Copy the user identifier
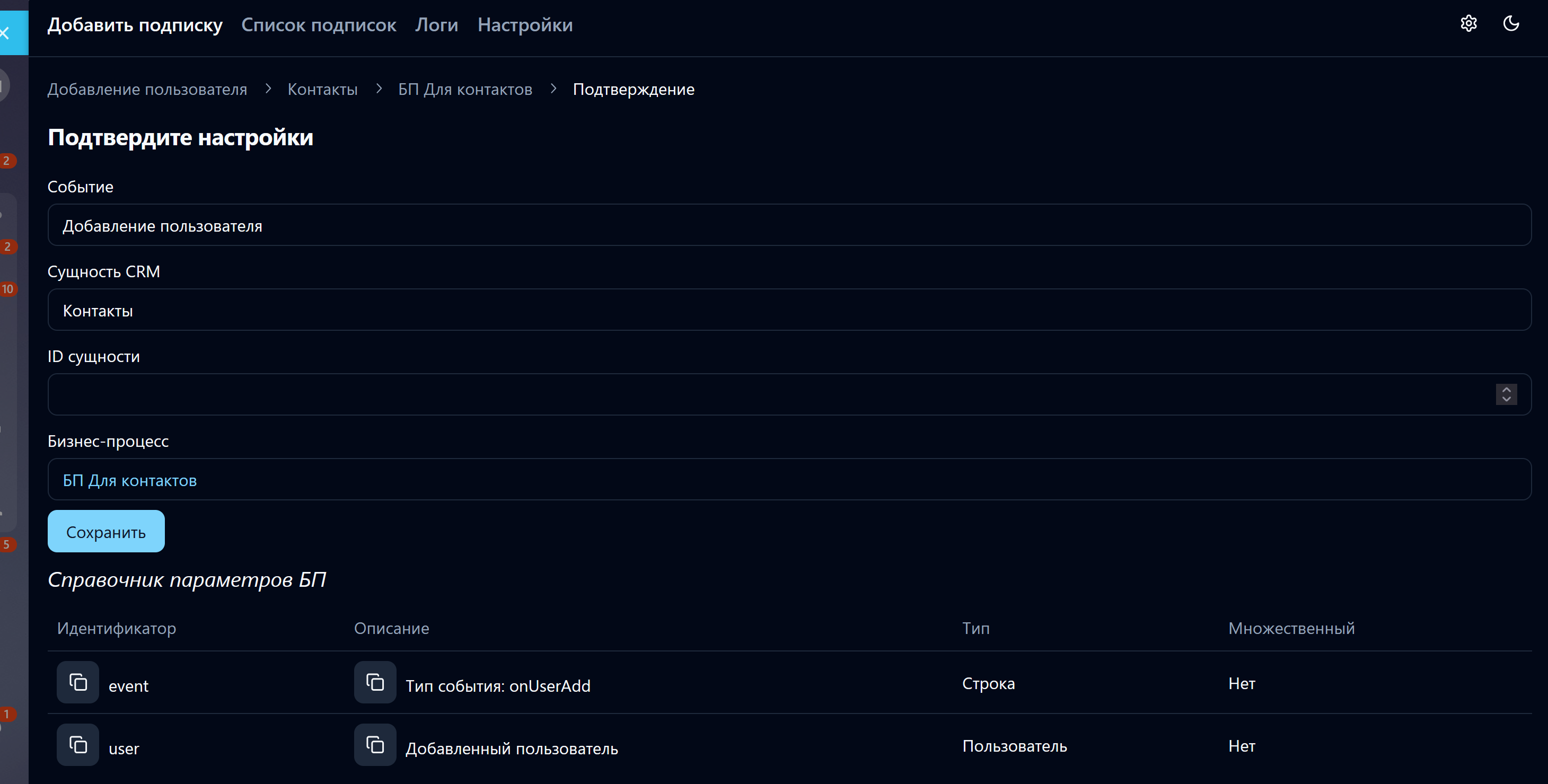The height and width of the screenshot is (784, 1548). coord(77,745)
